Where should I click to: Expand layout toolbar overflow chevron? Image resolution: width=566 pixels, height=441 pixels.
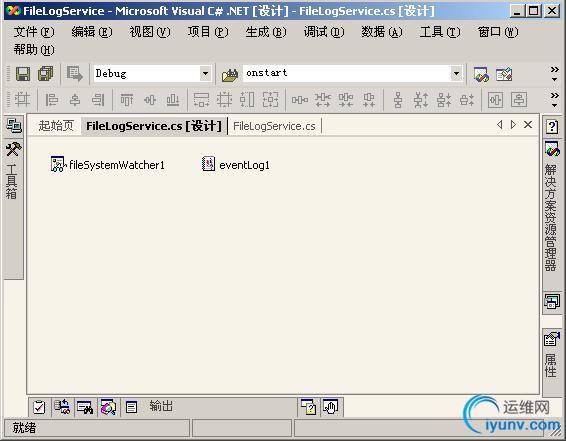(555, 100)
